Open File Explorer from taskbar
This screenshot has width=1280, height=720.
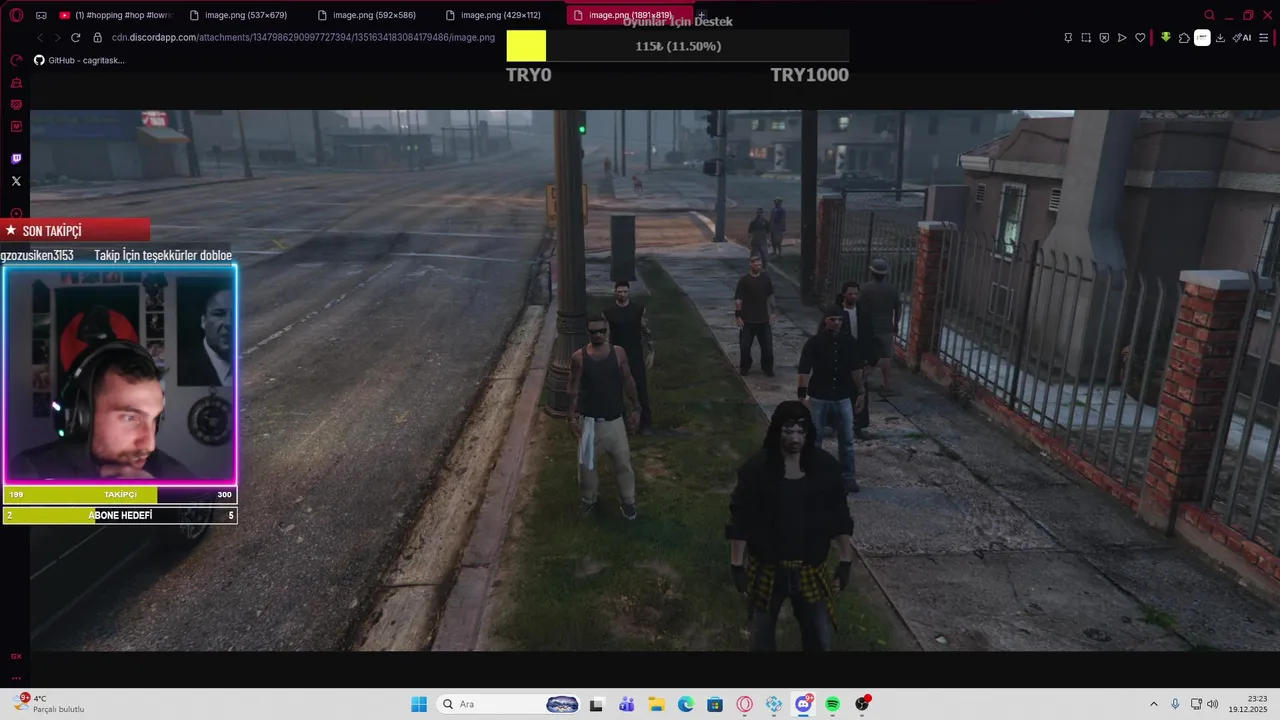656,704
